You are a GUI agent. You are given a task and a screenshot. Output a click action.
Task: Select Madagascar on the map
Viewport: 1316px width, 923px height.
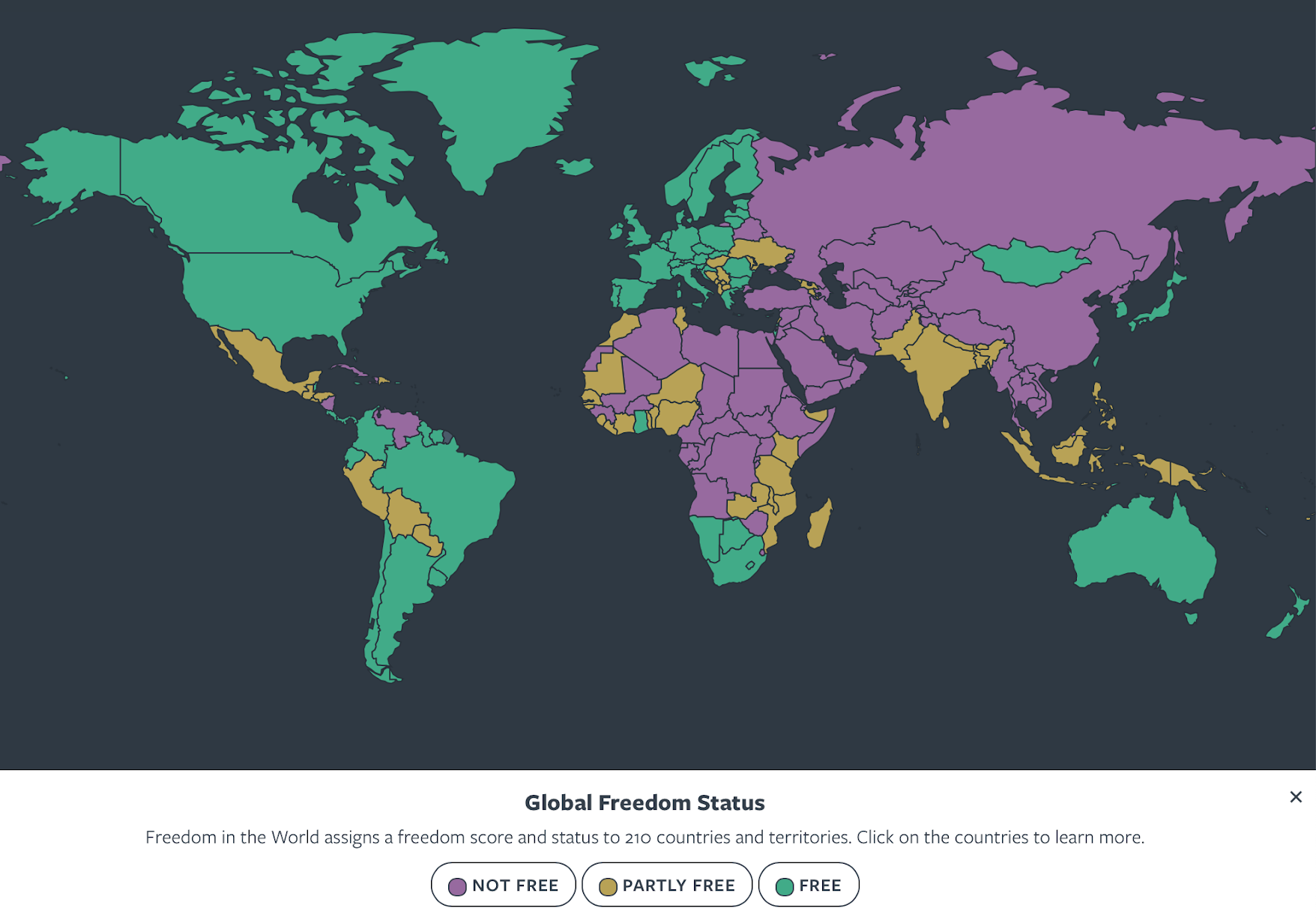pyautogui.click(x=820, y=524)
